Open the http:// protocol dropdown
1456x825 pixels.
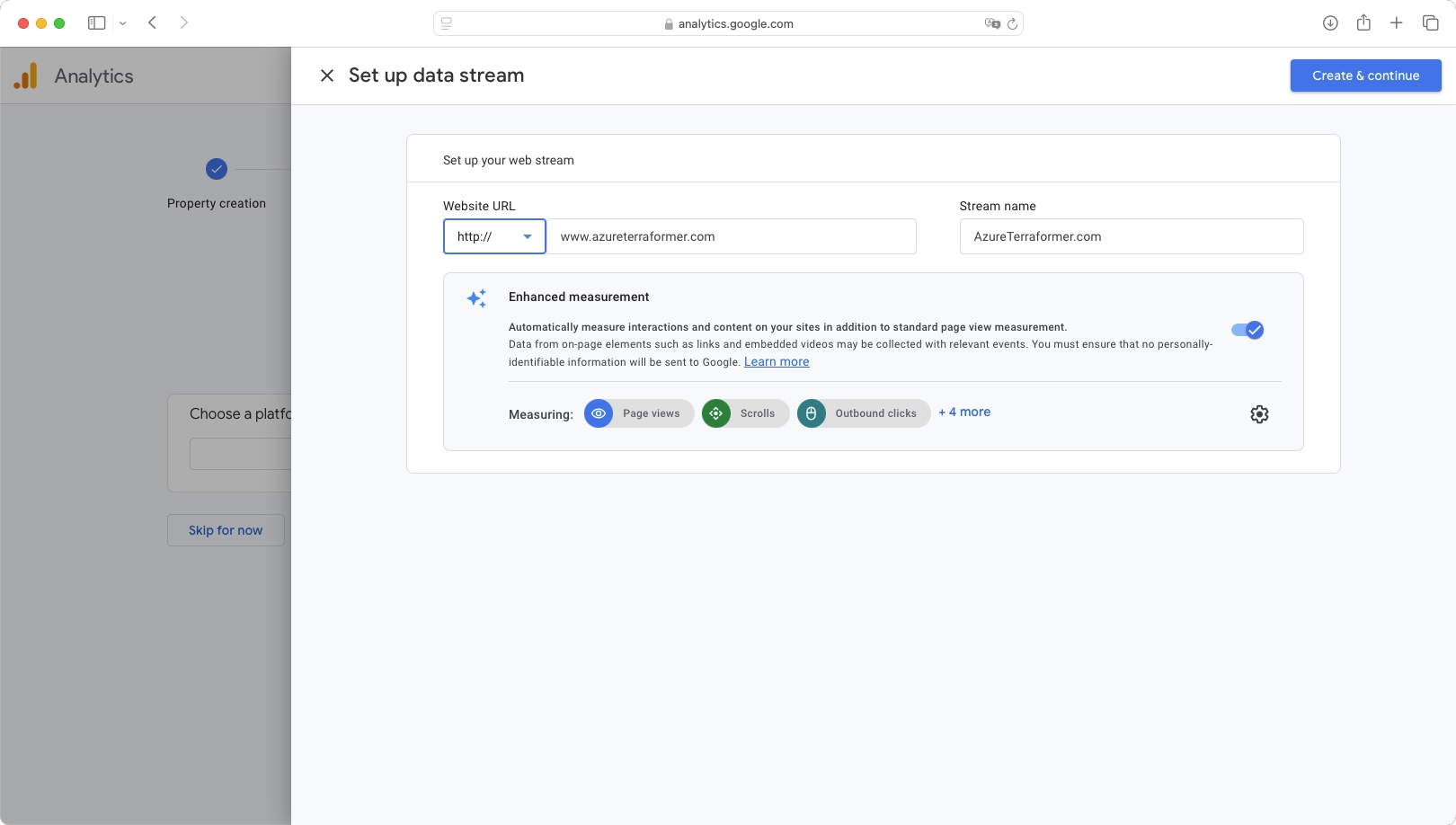(494, 236)
